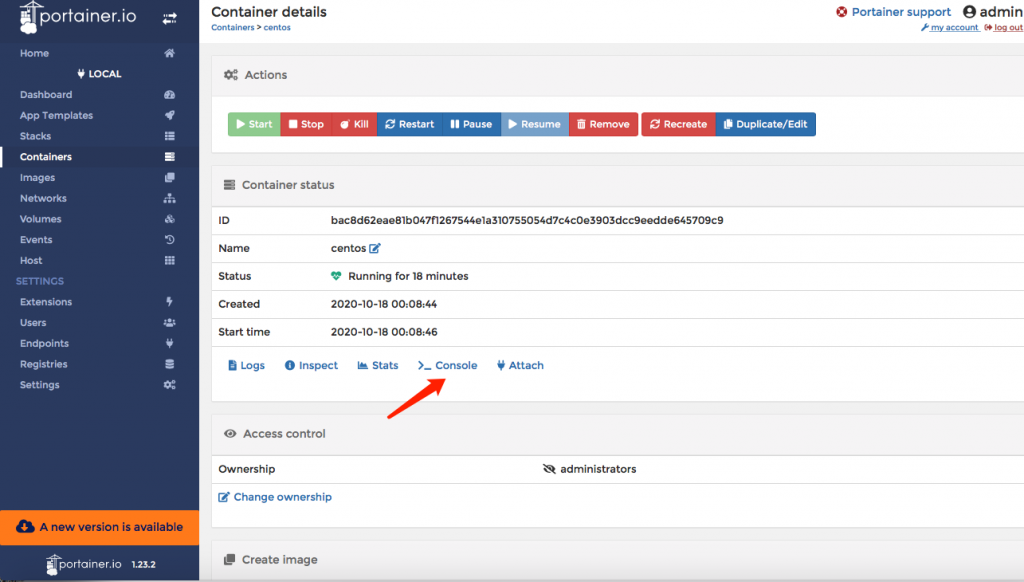Toggle sidebar collapse arrows icon

pyautogui.click(x=170, y=18)
